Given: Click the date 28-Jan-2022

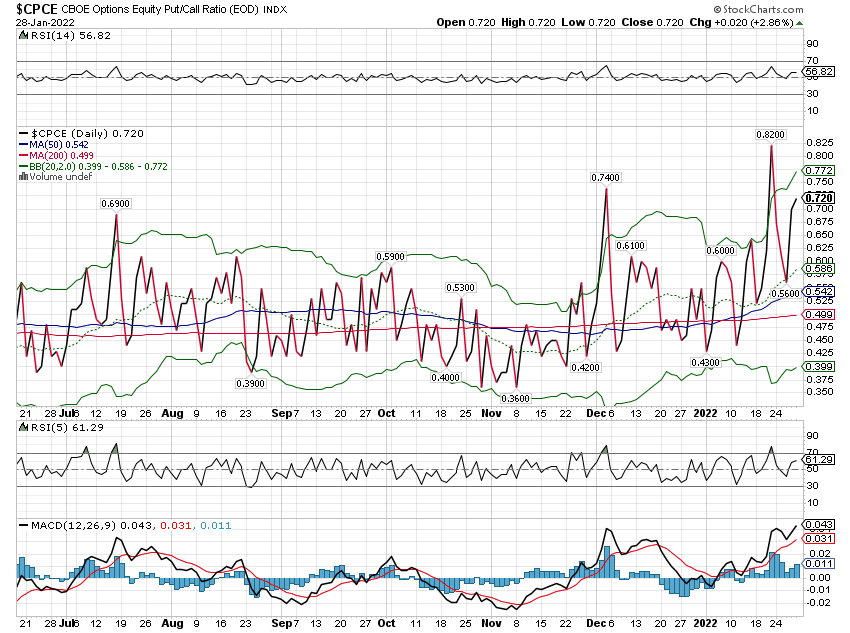Looking at the screenshot, I should tap(46, 22).
